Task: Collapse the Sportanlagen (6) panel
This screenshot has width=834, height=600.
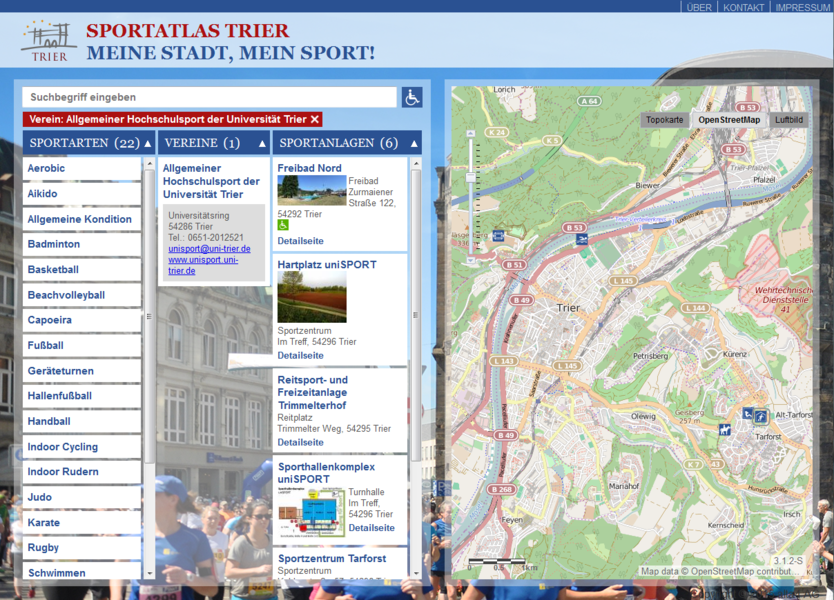Action: tap(414, 143)
